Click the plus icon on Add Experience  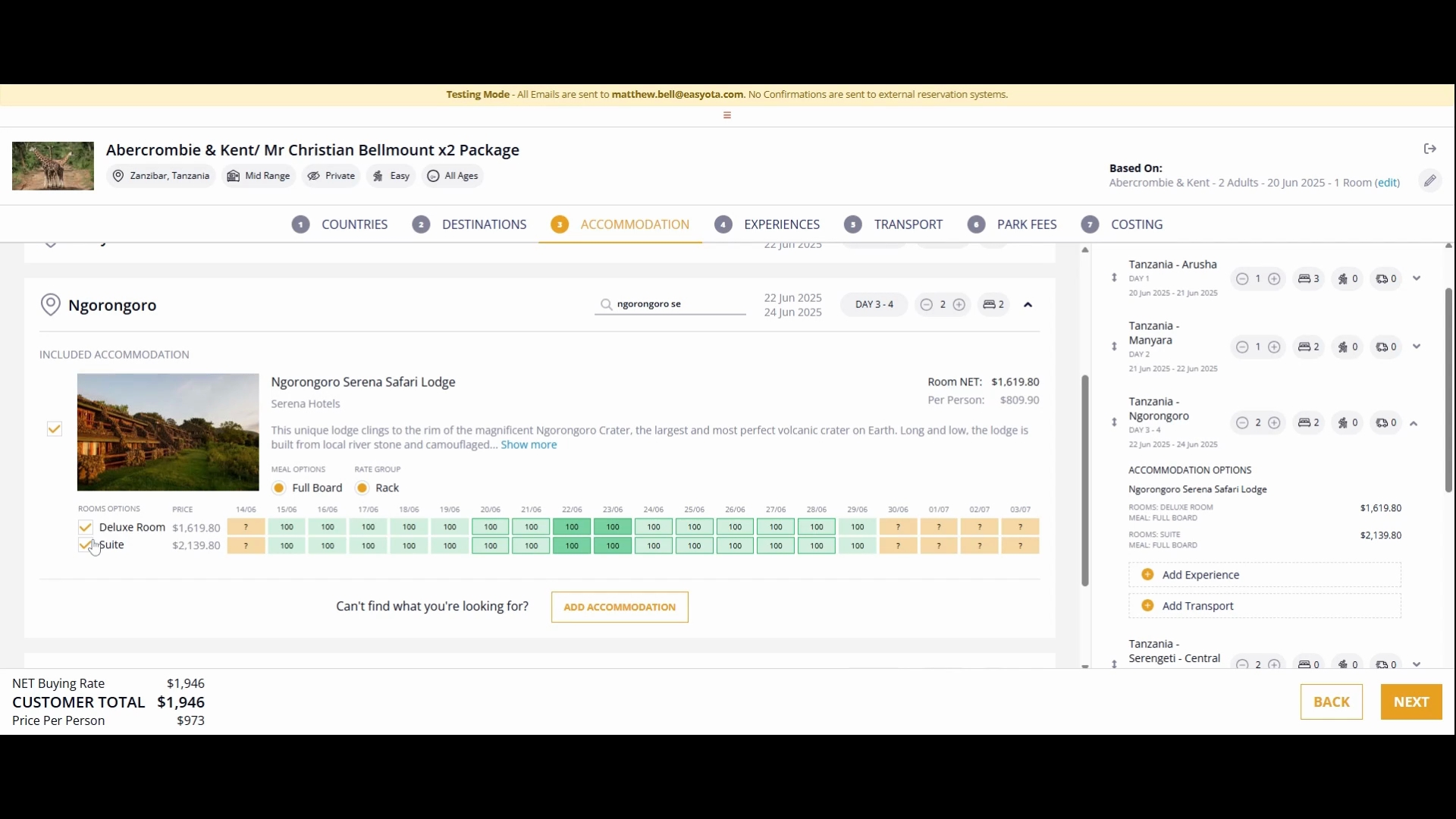[x=1147, y=575]
